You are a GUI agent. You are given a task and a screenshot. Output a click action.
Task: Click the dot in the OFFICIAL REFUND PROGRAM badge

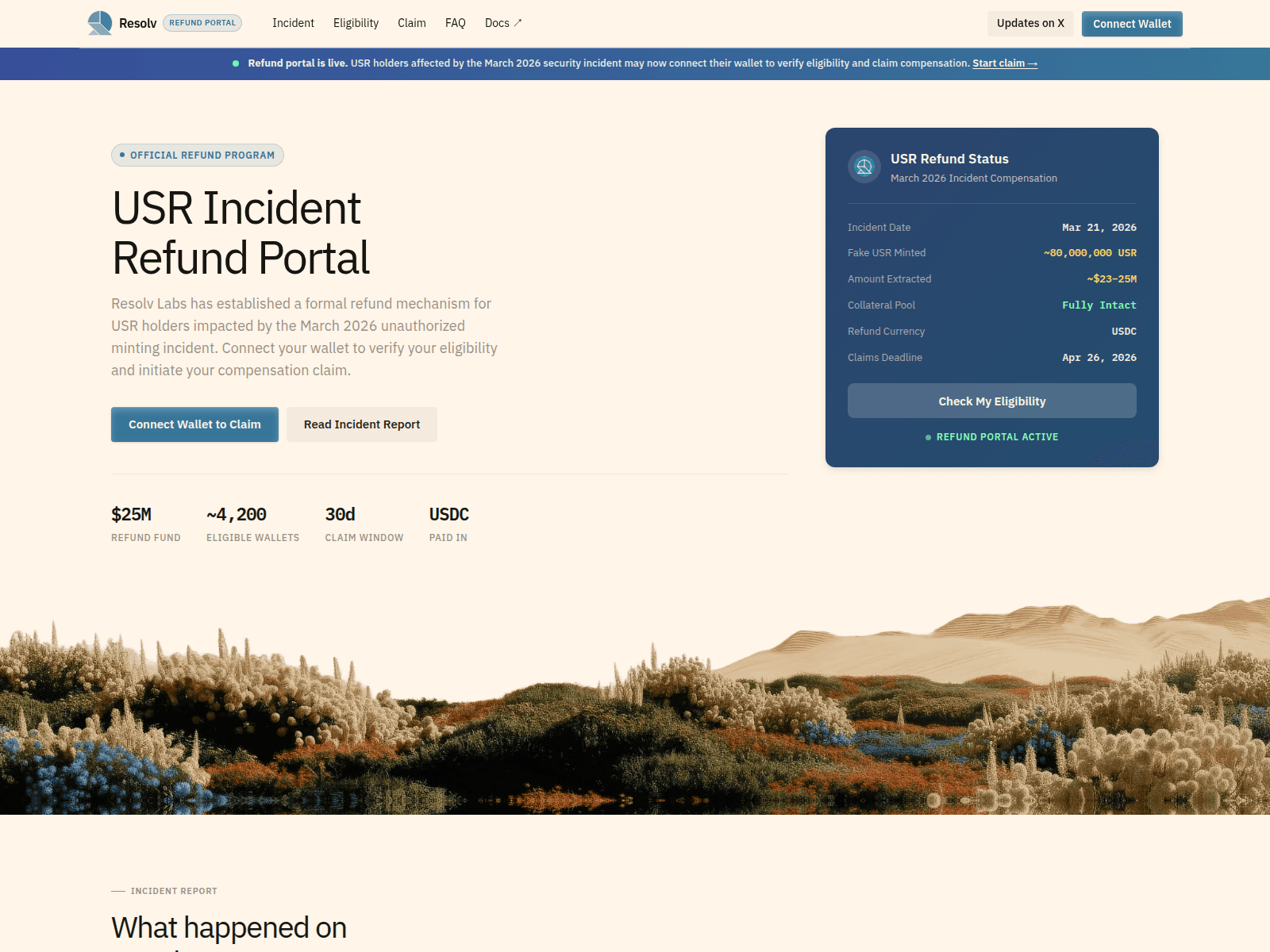coord(123,155)
